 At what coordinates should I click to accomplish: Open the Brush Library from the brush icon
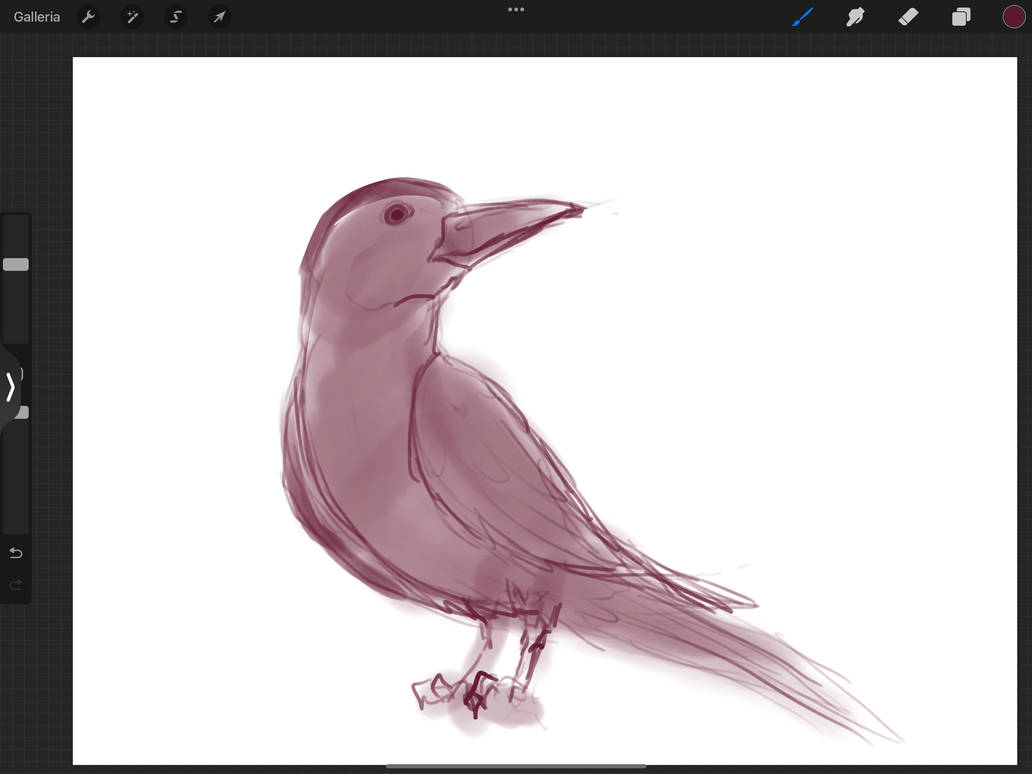tap(804, 16)
